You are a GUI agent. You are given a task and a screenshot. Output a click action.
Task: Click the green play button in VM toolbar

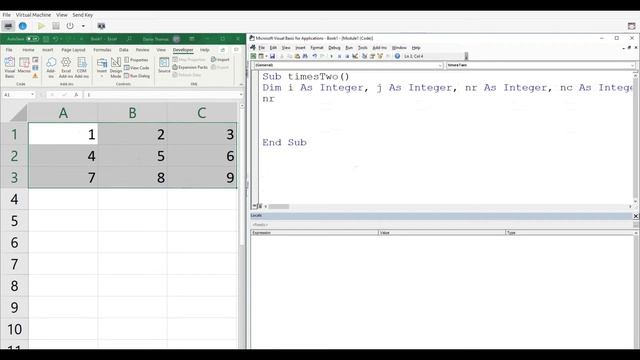[41, 26]
